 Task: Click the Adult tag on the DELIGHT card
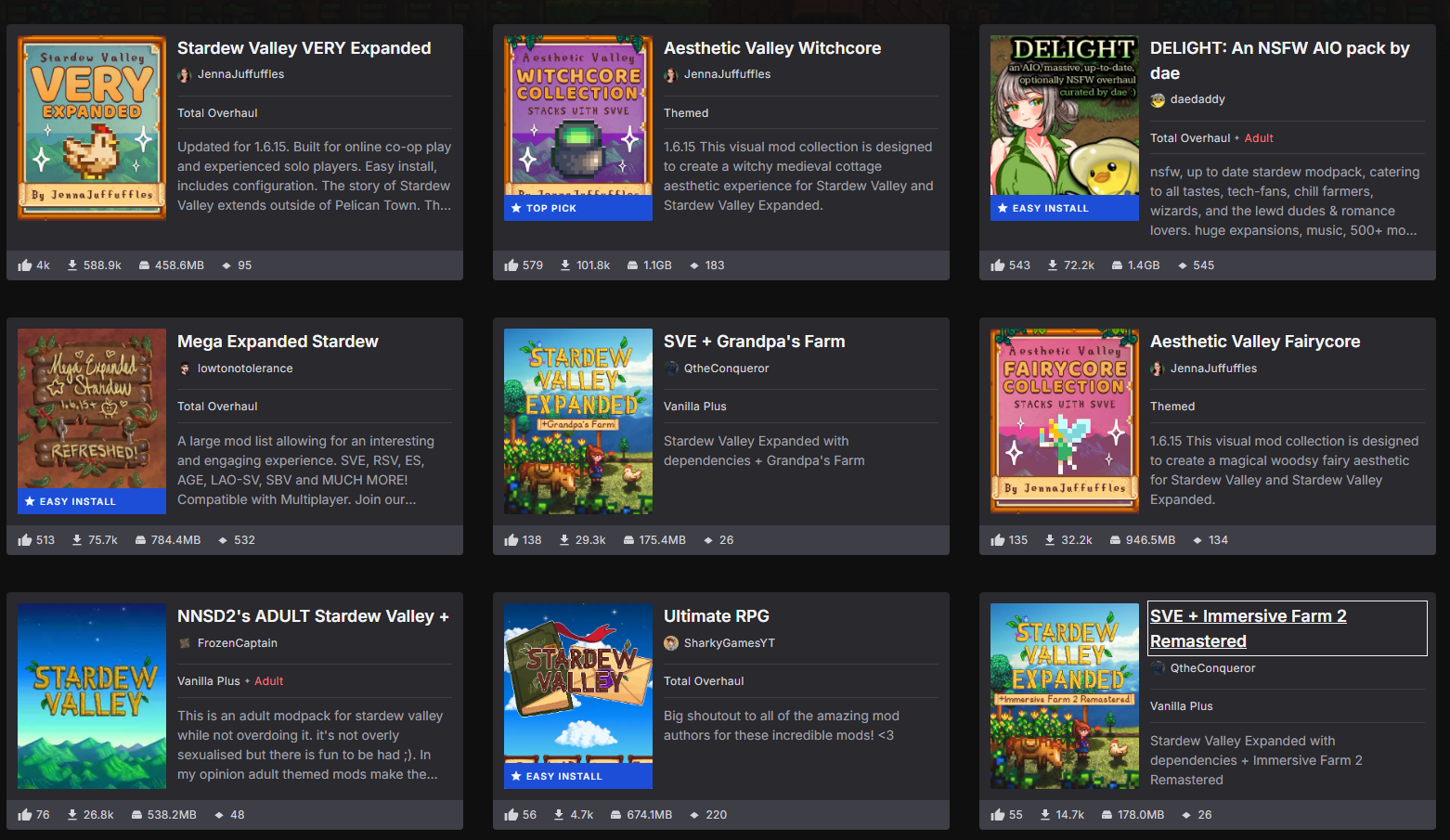tap(1259, 138)
